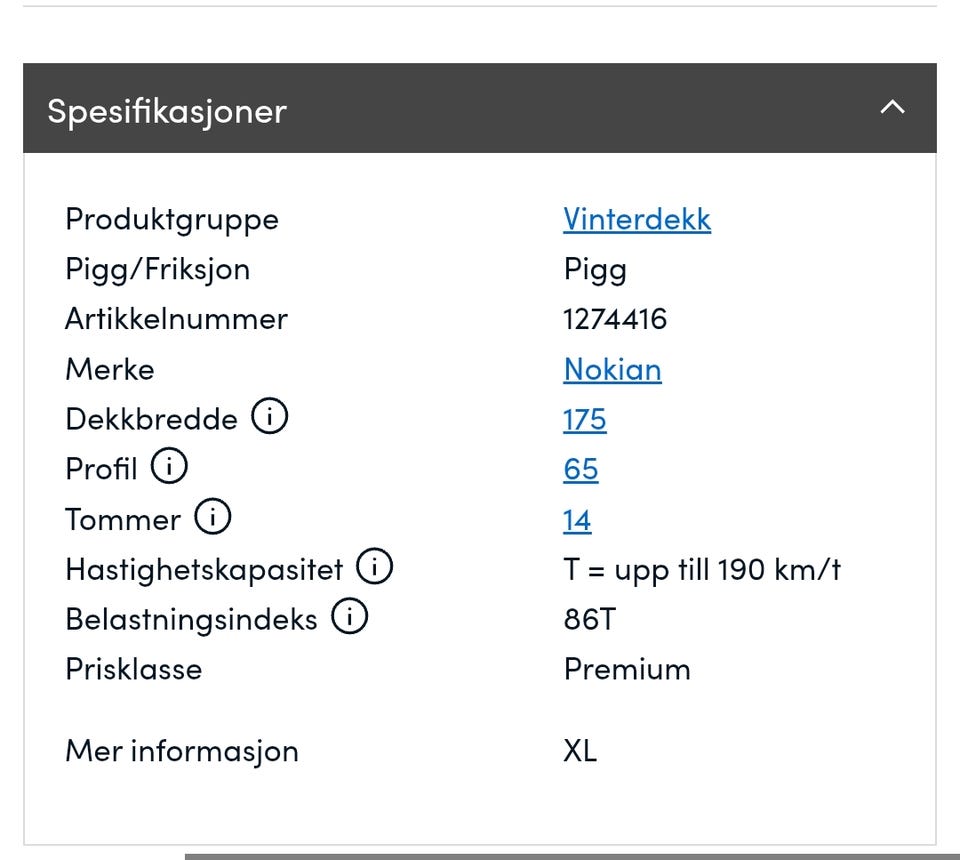
Task: Click the article number 1274416
Action: (615, 319)
